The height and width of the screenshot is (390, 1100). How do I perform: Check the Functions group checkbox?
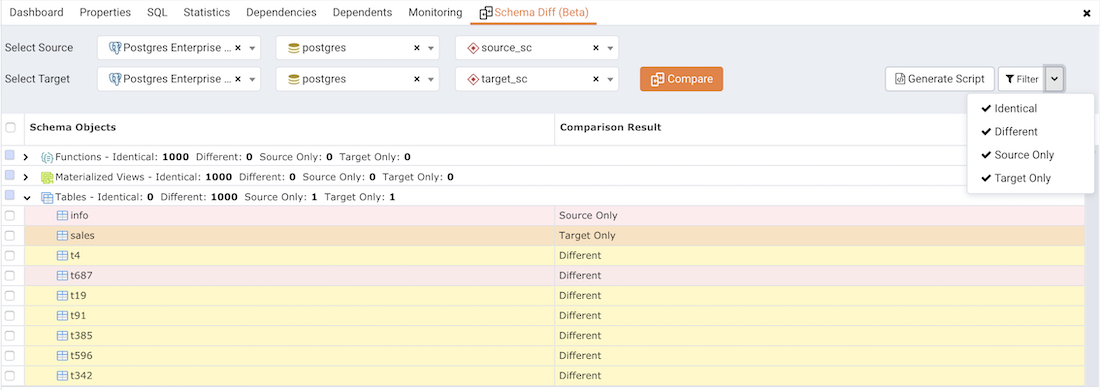click(x=10, y=155)
